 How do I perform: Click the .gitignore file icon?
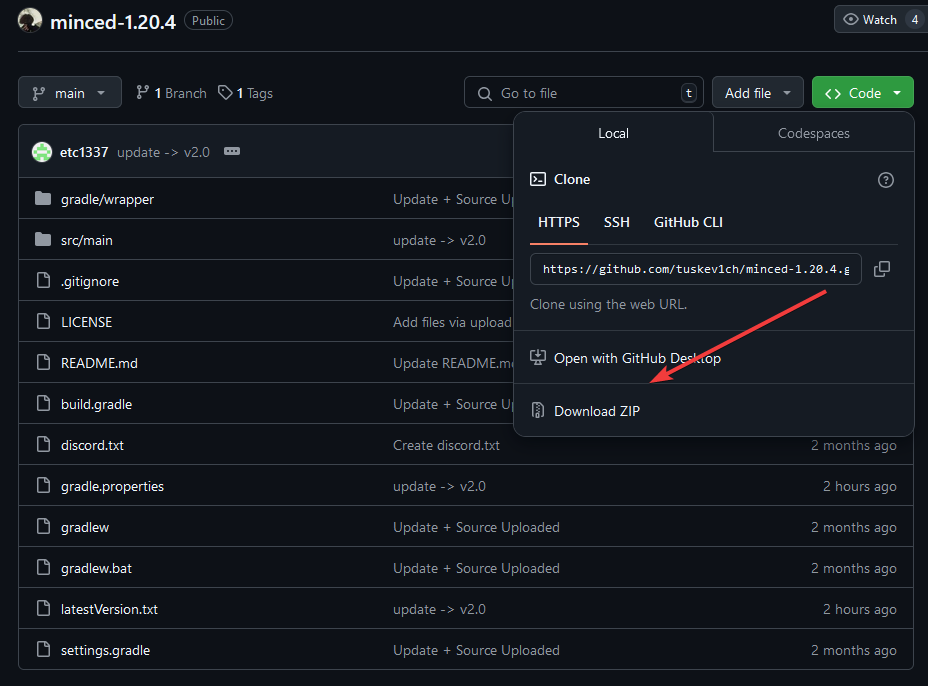pyautogui.click(x=43, y=280)
